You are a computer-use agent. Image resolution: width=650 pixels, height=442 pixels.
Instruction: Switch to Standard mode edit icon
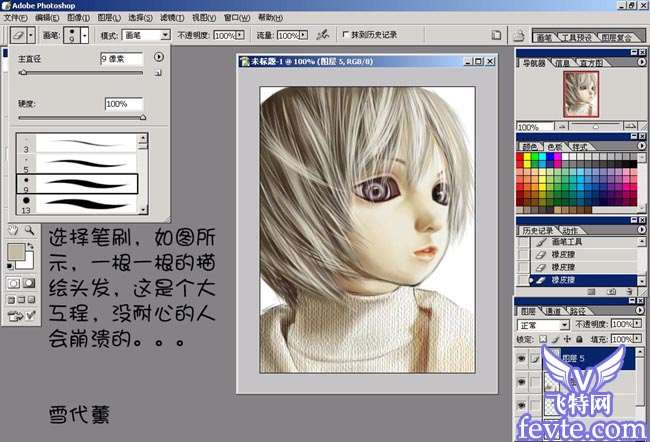[13, 283]
